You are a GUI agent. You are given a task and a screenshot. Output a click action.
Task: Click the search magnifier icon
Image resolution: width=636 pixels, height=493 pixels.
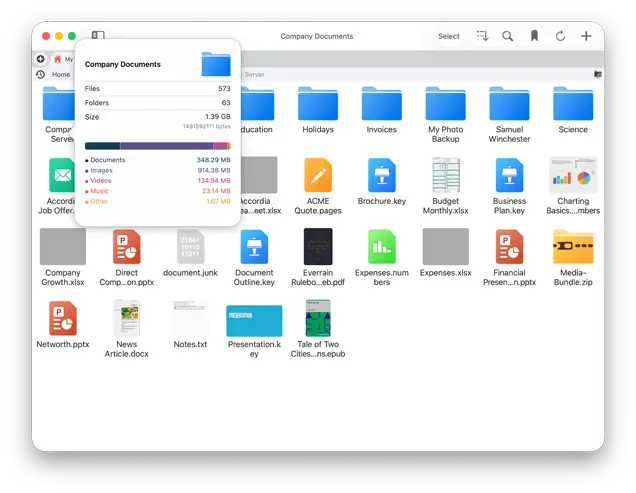point(507,36)
